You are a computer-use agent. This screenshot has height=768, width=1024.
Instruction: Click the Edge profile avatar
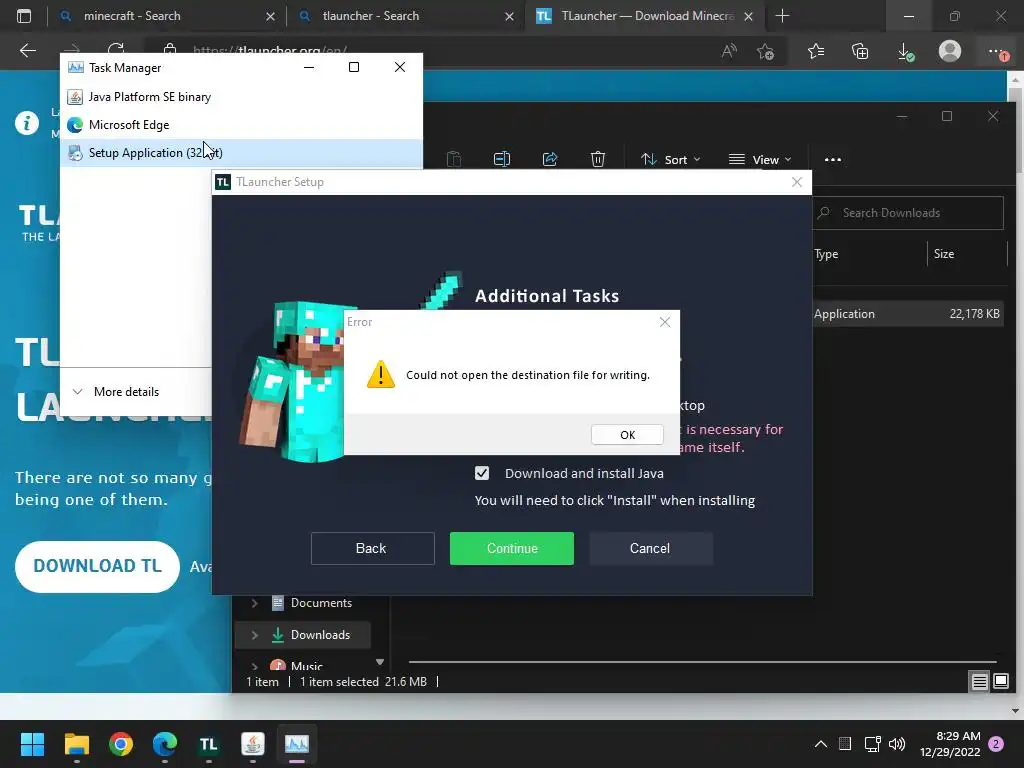coord(950,51)
